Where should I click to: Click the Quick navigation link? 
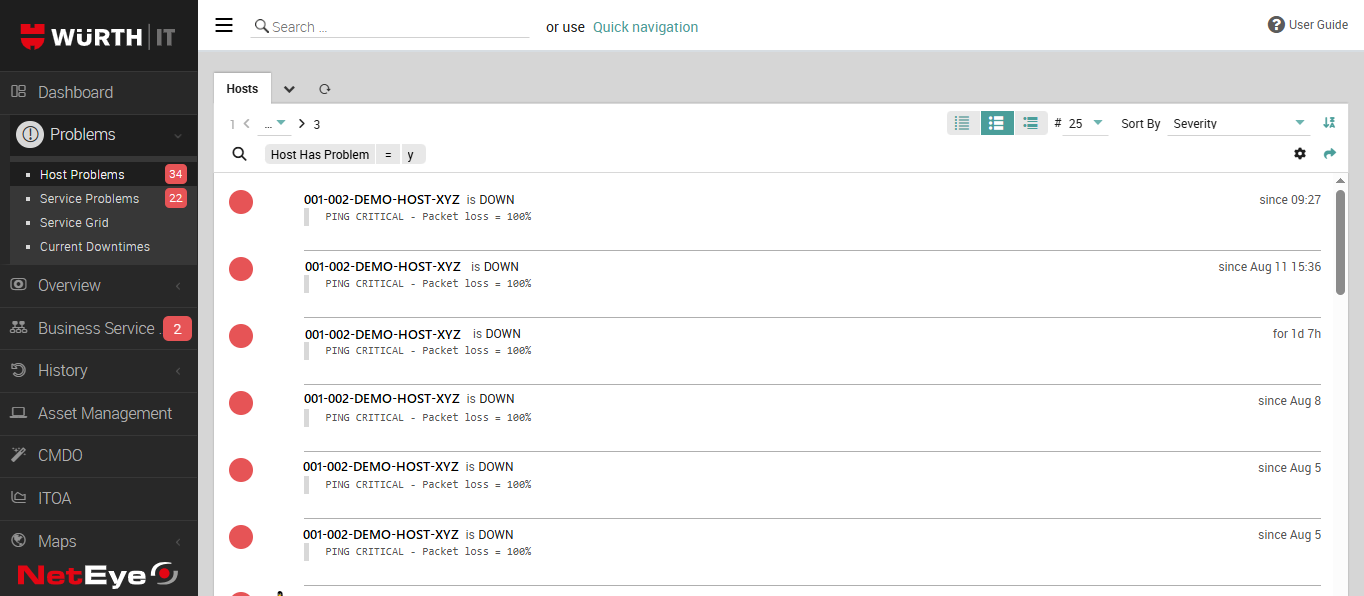[645, 27]
